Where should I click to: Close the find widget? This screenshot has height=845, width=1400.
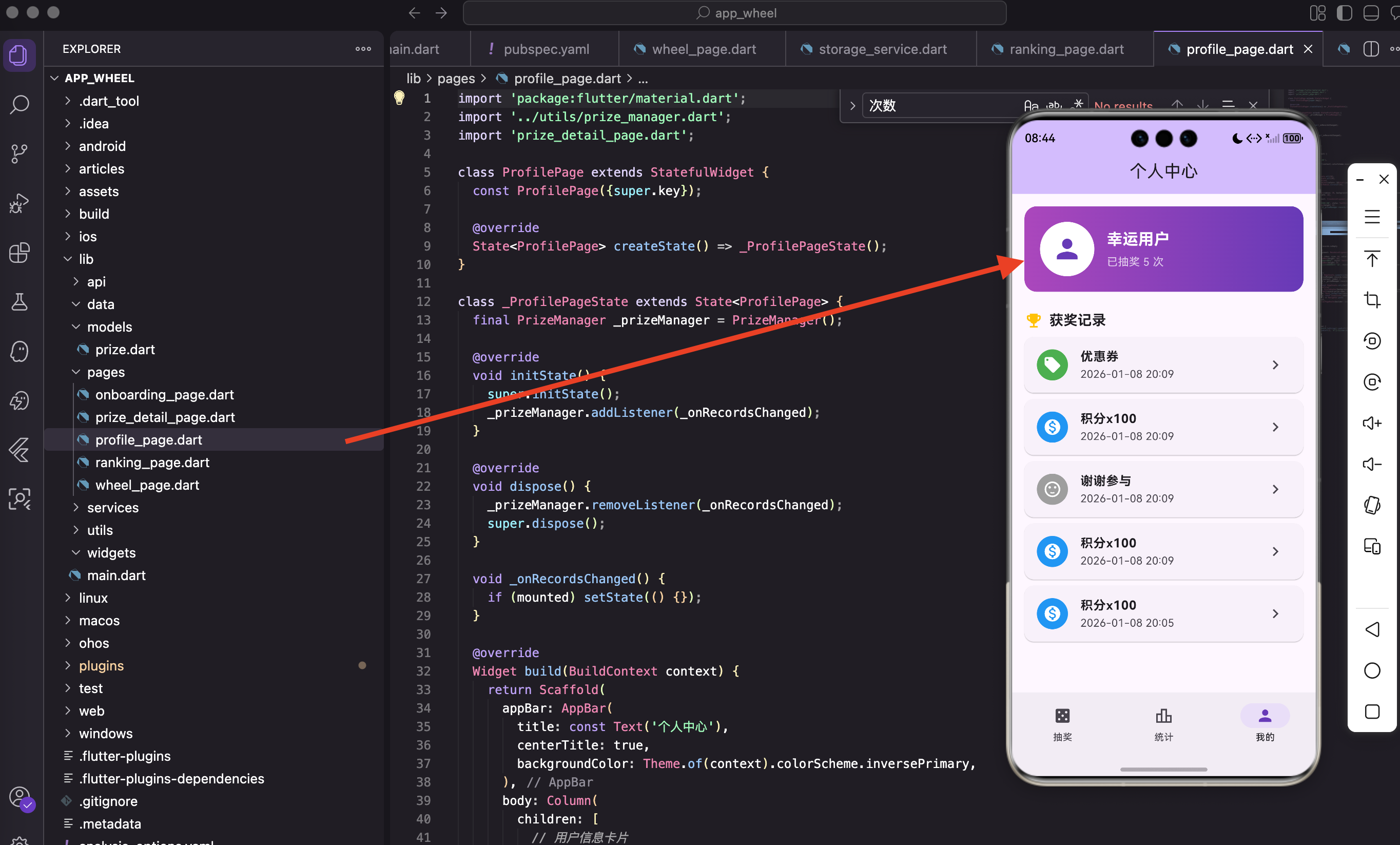click(1253, 105)
